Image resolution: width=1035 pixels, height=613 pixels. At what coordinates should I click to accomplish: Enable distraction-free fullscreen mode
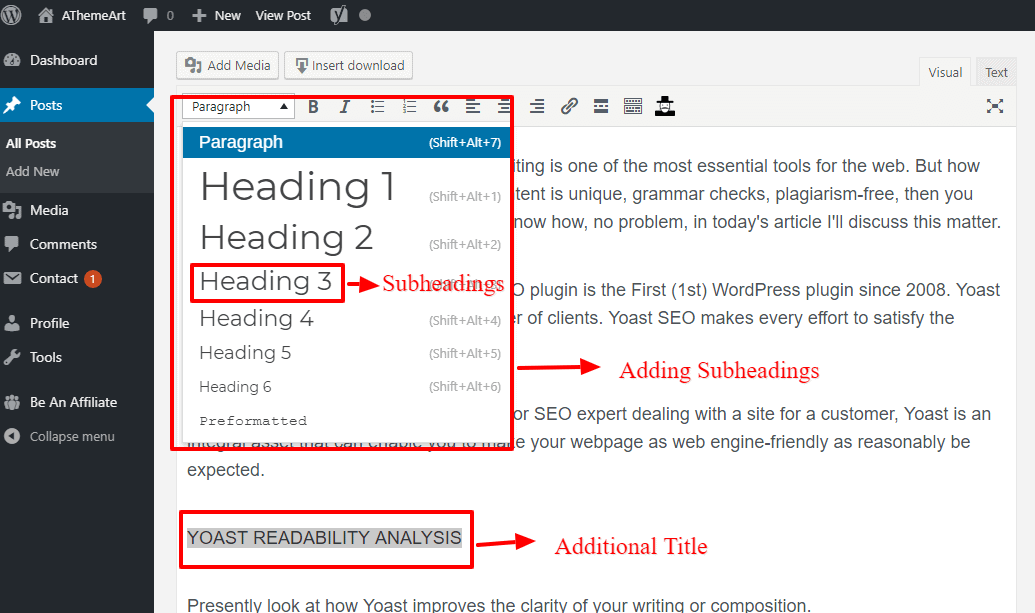click(x=995, y=106)
